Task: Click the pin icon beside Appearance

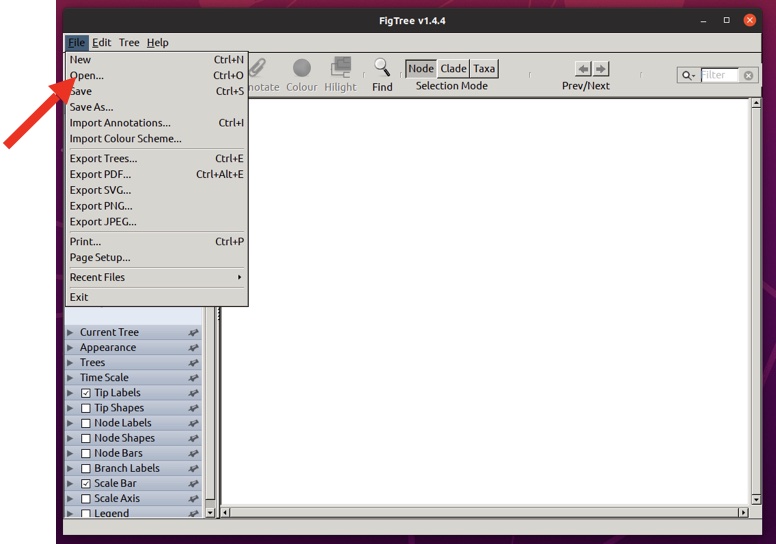Action: pos(193,348)
